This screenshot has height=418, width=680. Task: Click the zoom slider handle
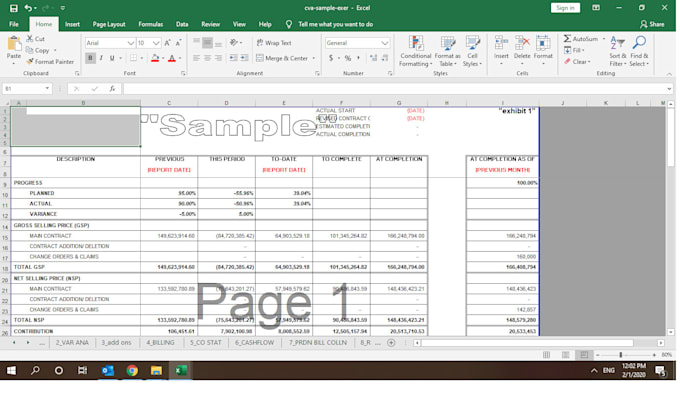click(x=621, y=355)
